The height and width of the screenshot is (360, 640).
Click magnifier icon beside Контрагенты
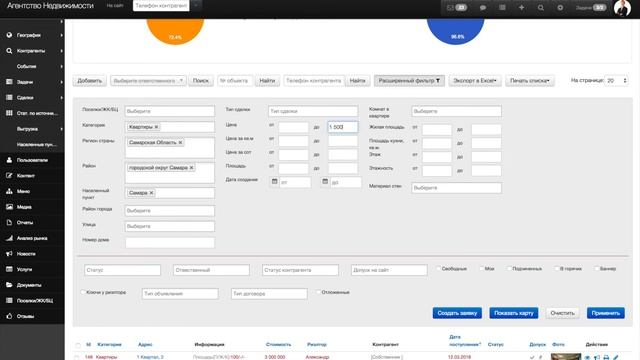(9, 51)
